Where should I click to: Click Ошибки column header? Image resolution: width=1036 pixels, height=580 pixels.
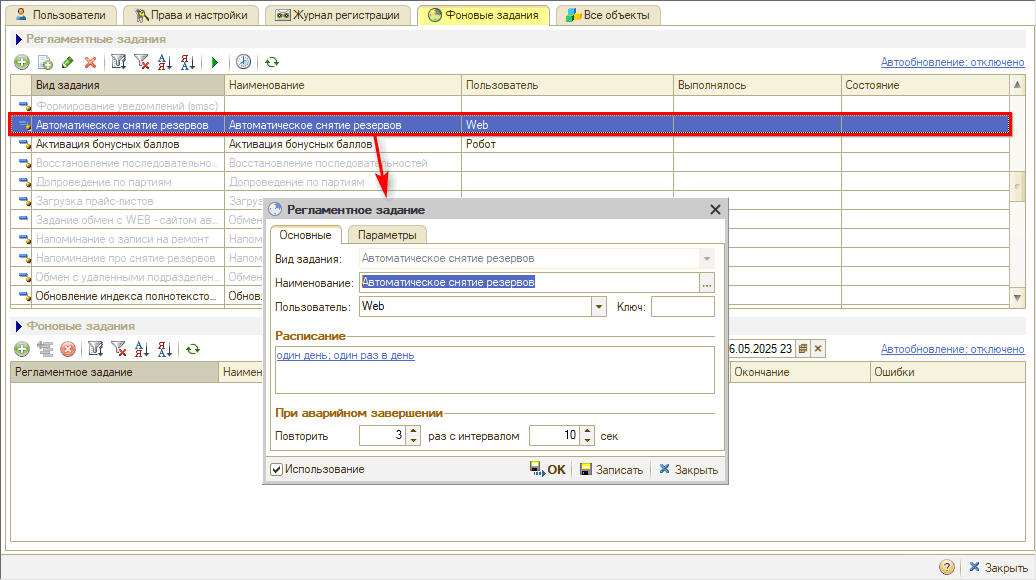pos(947,372)
